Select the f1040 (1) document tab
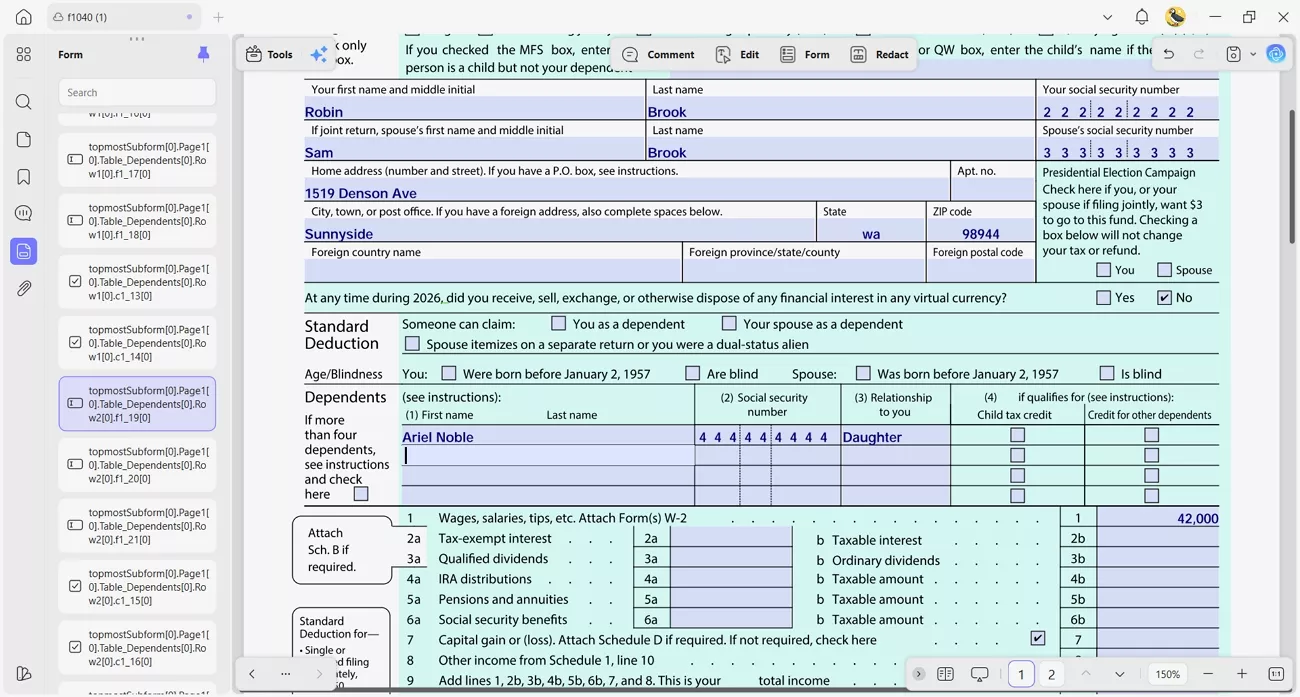 pyautogui.click(x=122, y=17)
